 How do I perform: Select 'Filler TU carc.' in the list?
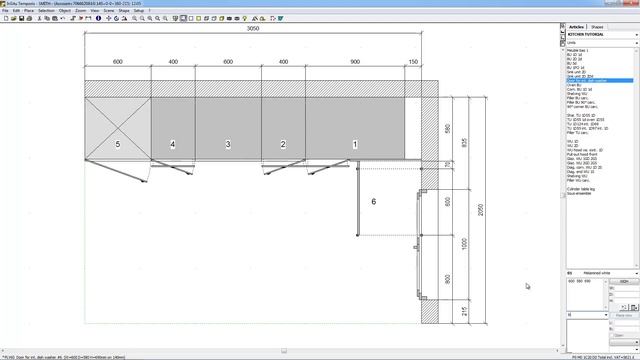[578, 133]
